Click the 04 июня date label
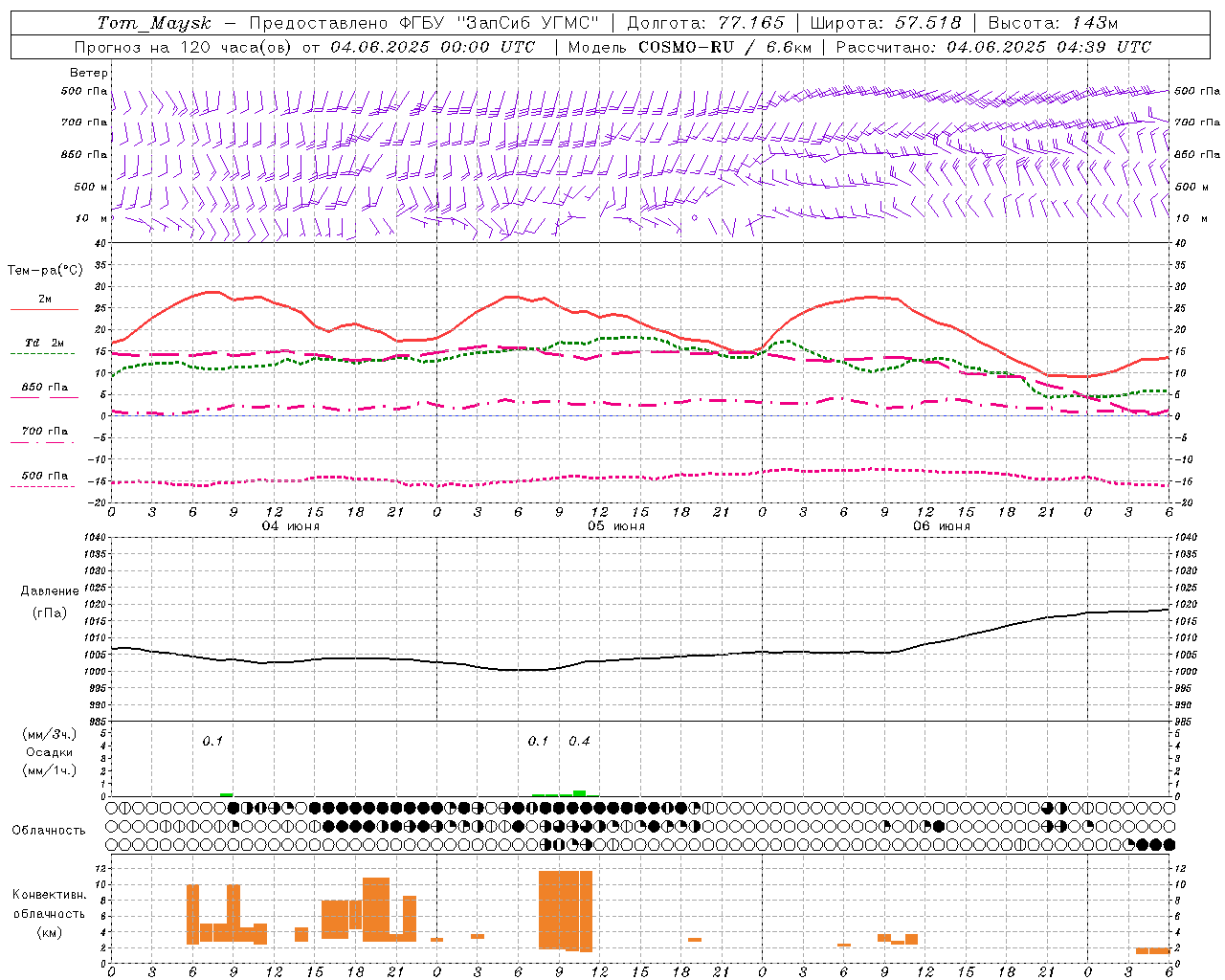1225x980 pixels. click(x=290, y=526)
